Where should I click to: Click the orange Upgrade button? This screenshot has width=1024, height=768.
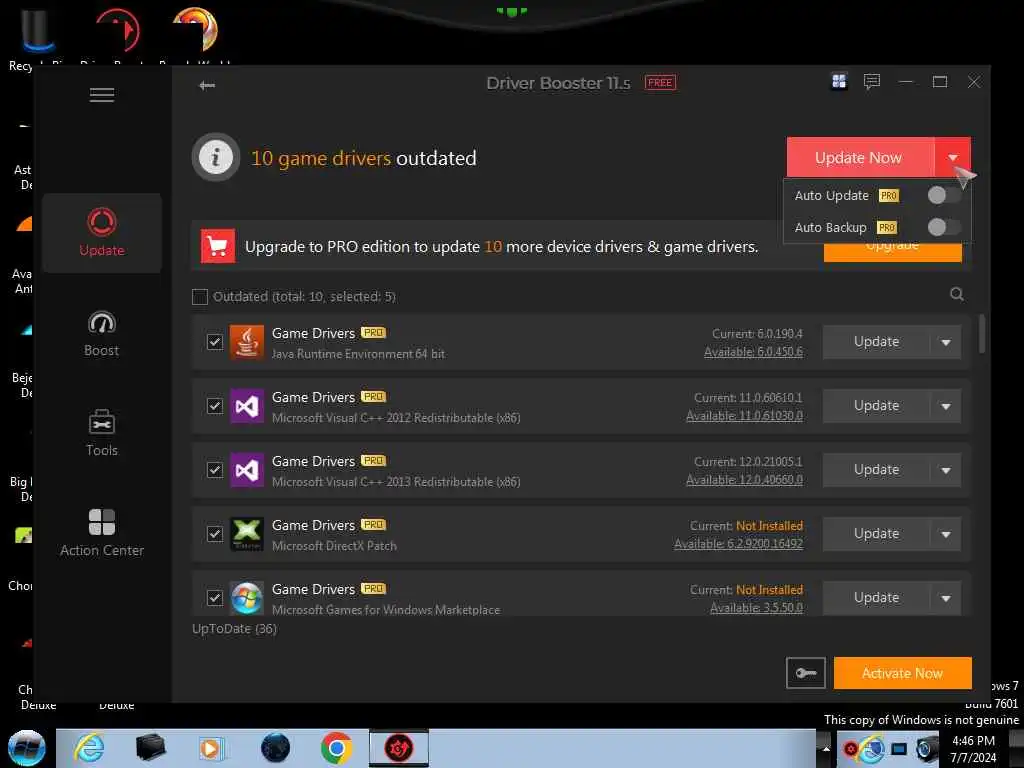893,252
